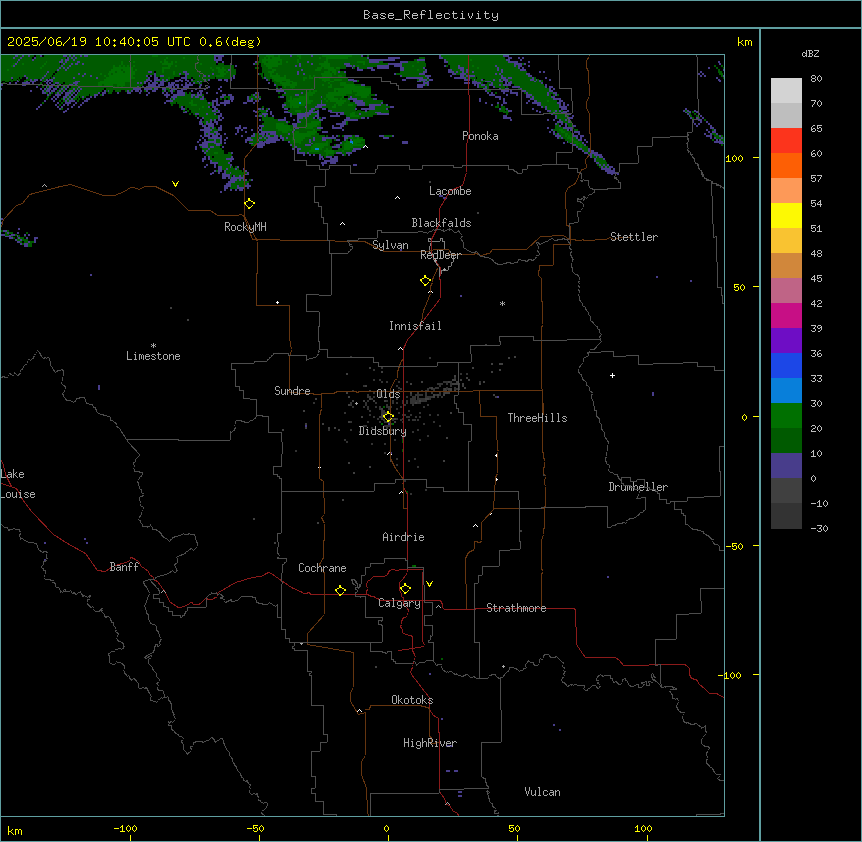Click the Sylvan label
Screen dimensions: 862x842
(390, 245)
